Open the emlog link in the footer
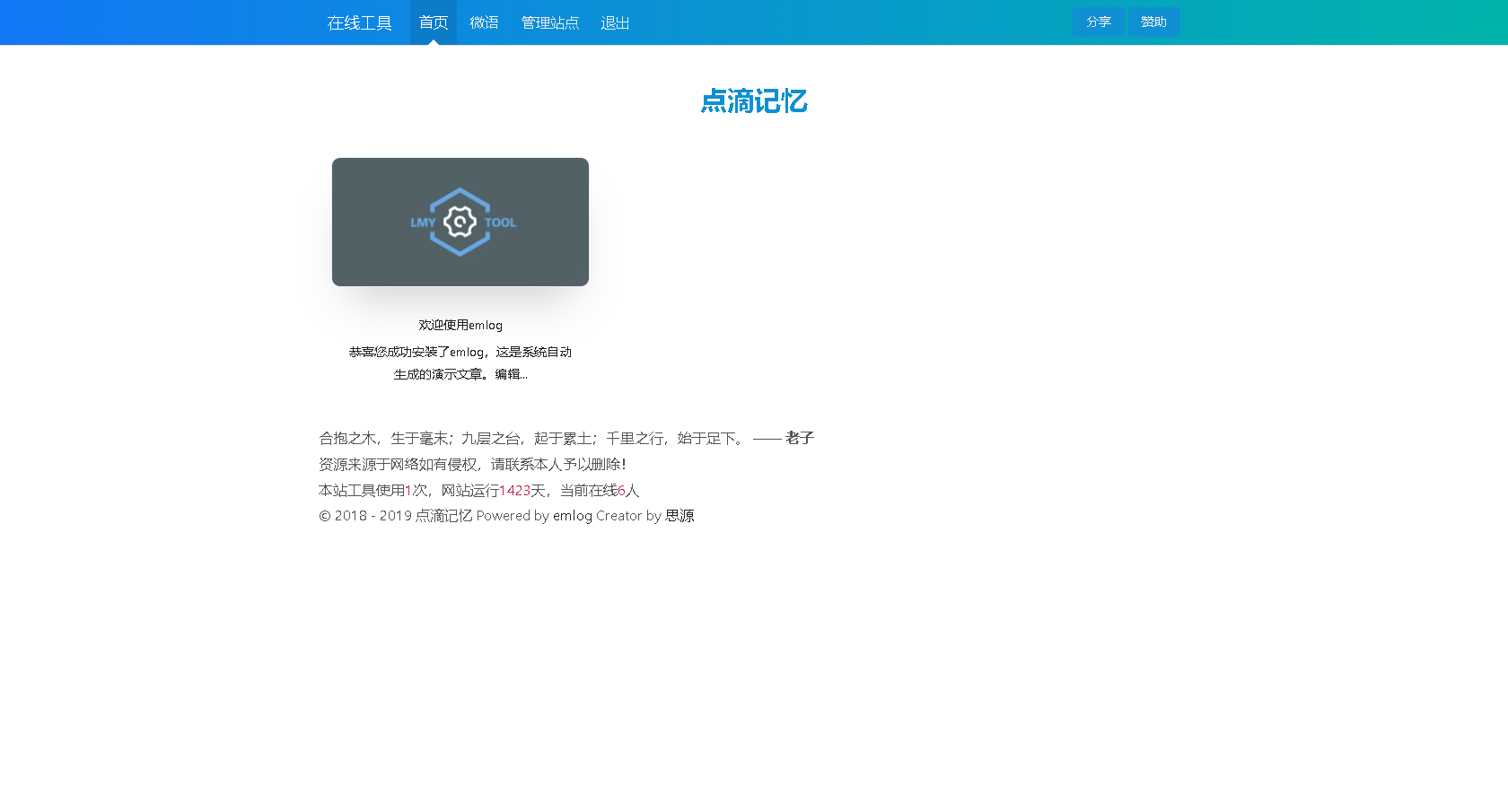Image resolution: width=1508 pixels, height=812 pixels. pyautogui.click(x=572, y=516)
